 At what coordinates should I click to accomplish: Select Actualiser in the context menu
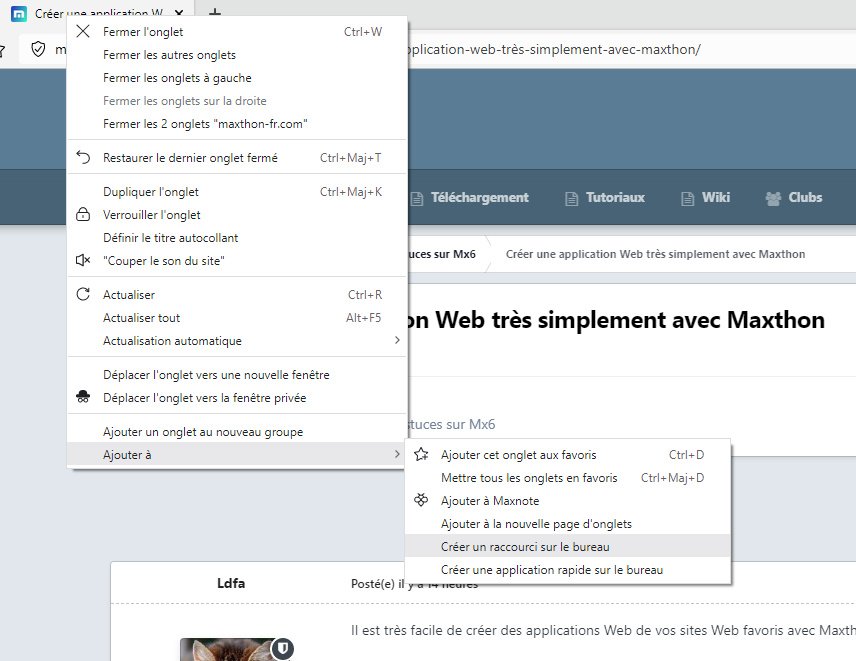coord(237,295)
